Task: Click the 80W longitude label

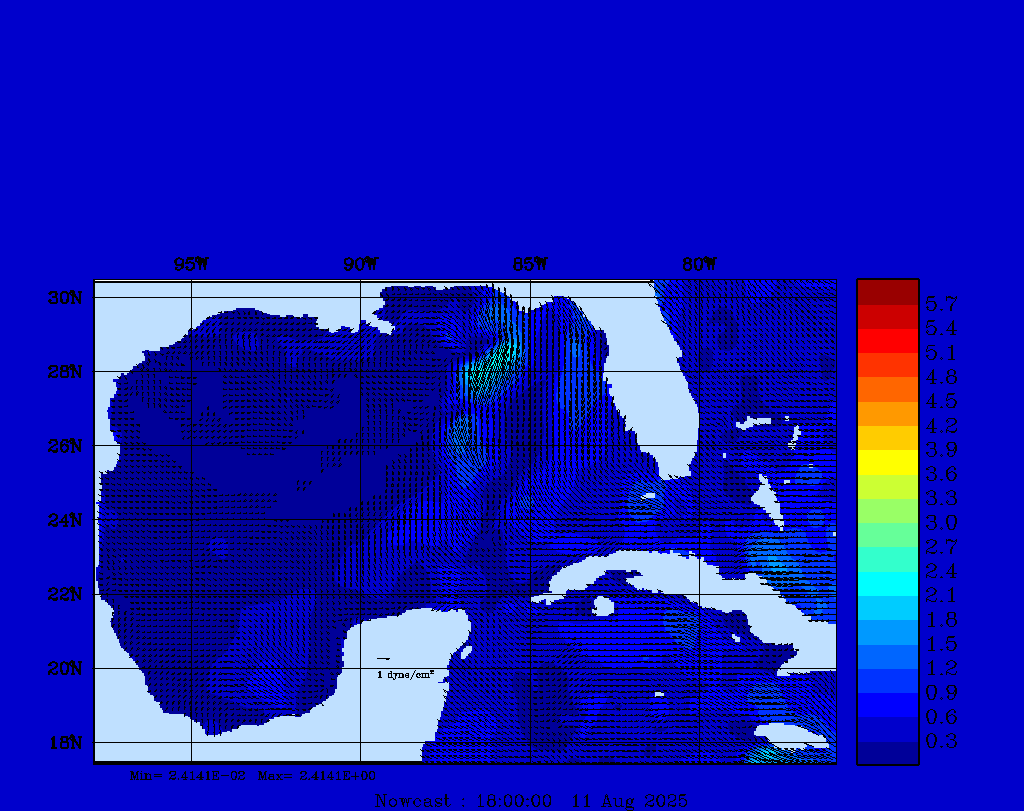Action: pyautogui.click(x=698, y=265)
